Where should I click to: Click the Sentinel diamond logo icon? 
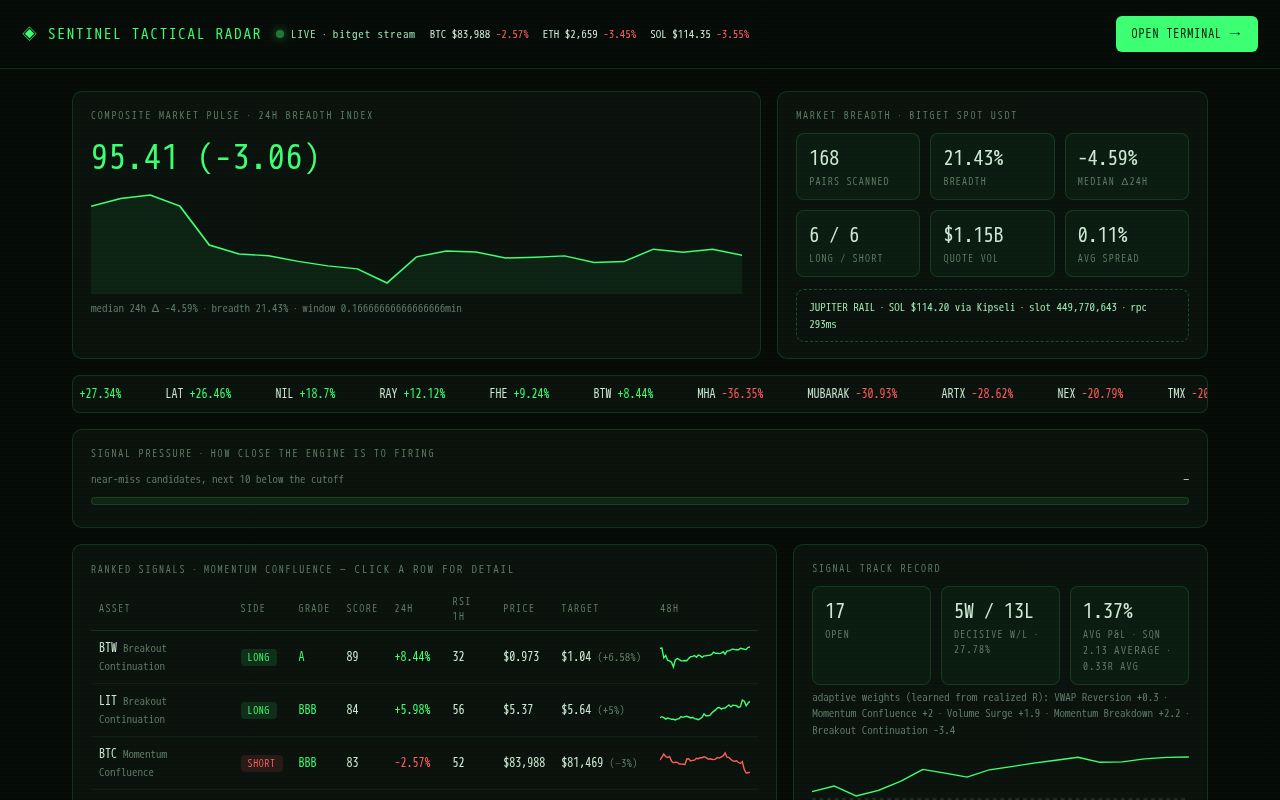29,34
